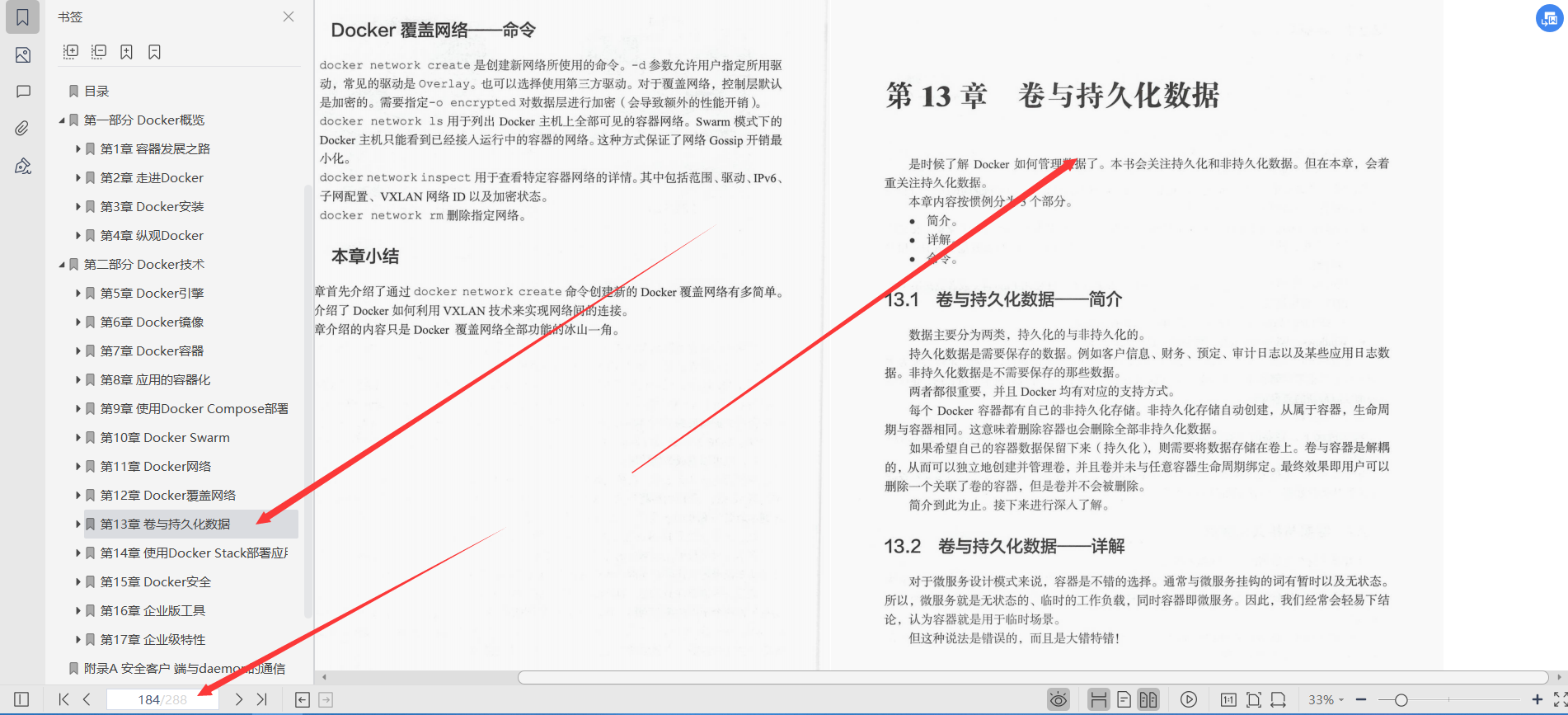Open the bookmarks sidebar tab
The height and width of the screenshot is (715, 1568).
[23, 17]
